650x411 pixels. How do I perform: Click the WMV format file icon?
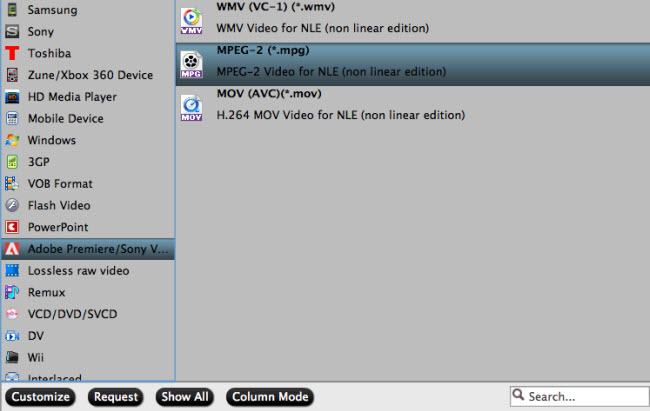tap(191, 19)
